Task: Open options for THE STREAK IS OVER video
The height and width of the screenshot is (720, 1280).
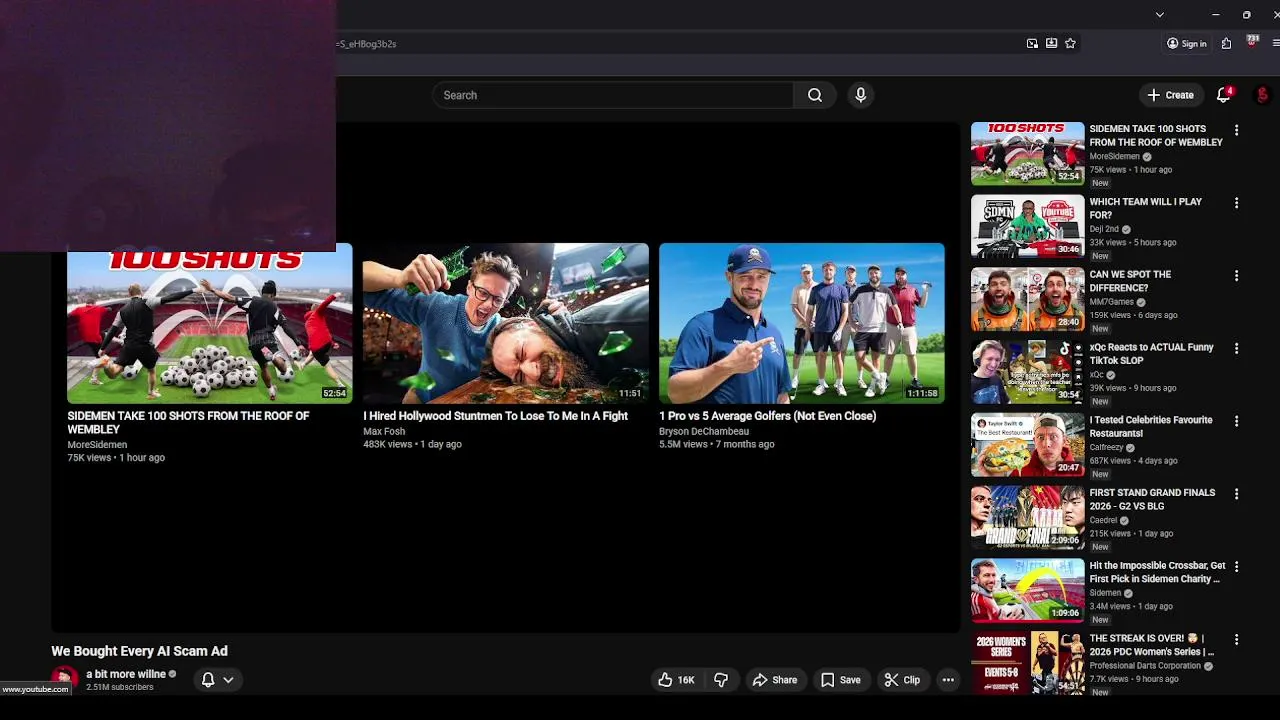Action: coord(1236,640)
